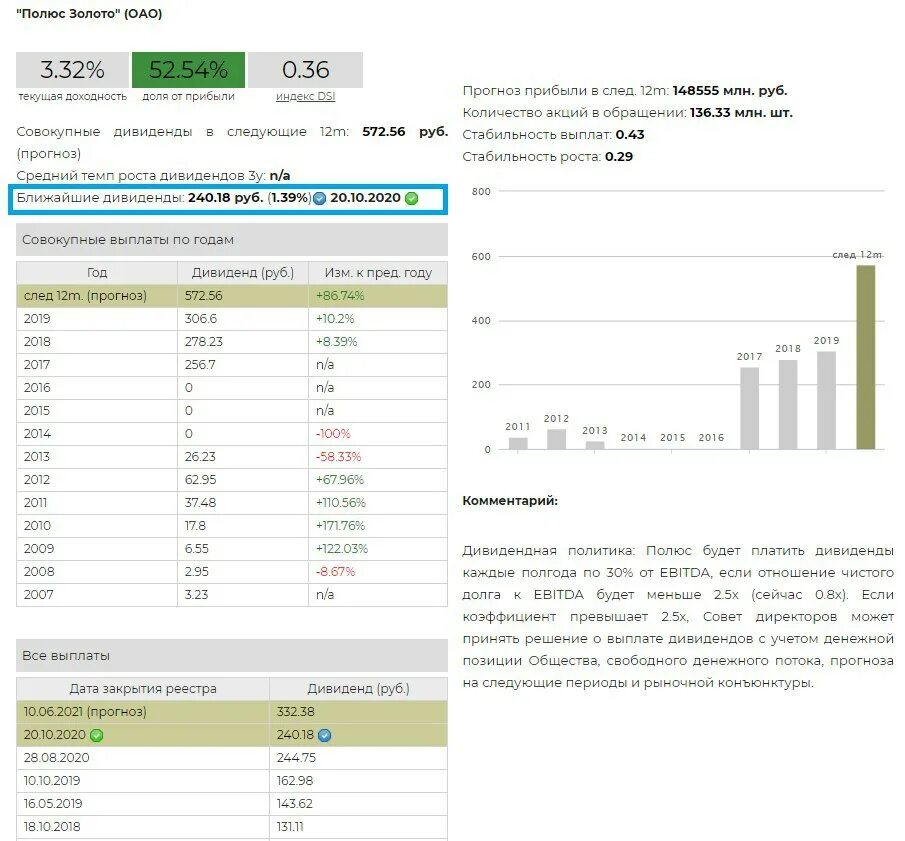
Task: Click the 2012 bar in the dividend chart
Action: pos(556,439)
